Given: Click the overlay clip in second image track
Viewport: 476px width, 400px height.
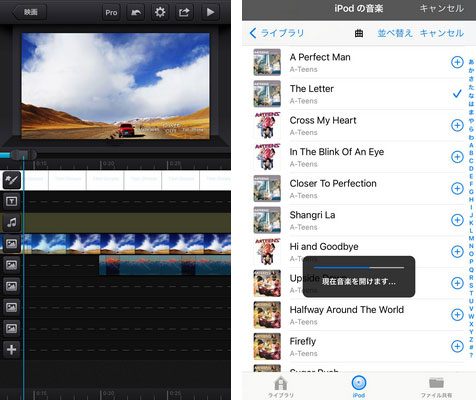Looking at the screenshot, I should (x=165, y=265).
